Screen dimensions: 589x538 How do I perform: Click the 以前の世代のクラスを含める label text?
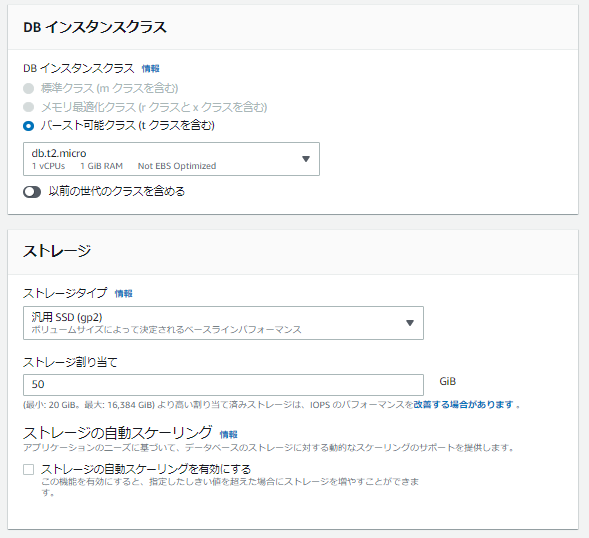[x=117, y=192]
